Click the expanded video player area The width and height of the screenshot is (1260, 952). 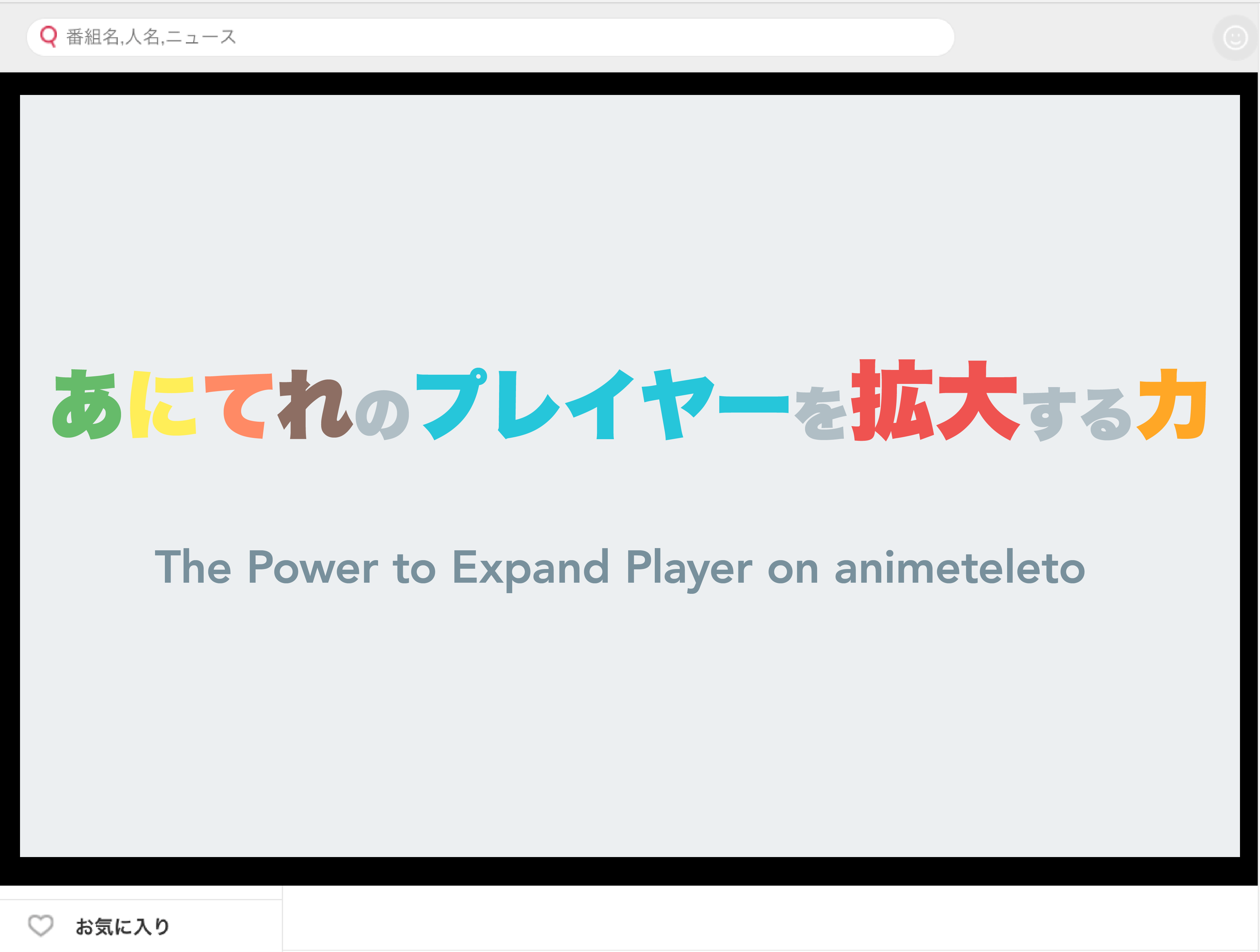click(x=629, y=478)
